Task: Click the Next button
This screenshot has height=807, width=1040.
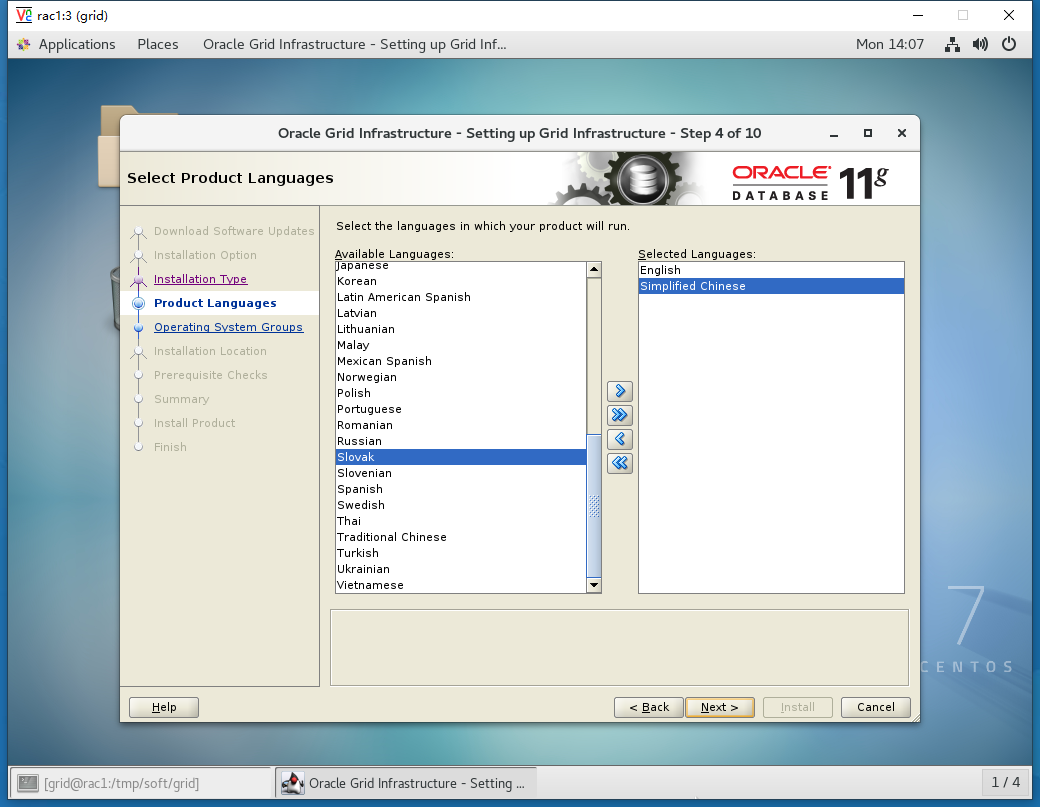Action: tap(720, 708)
